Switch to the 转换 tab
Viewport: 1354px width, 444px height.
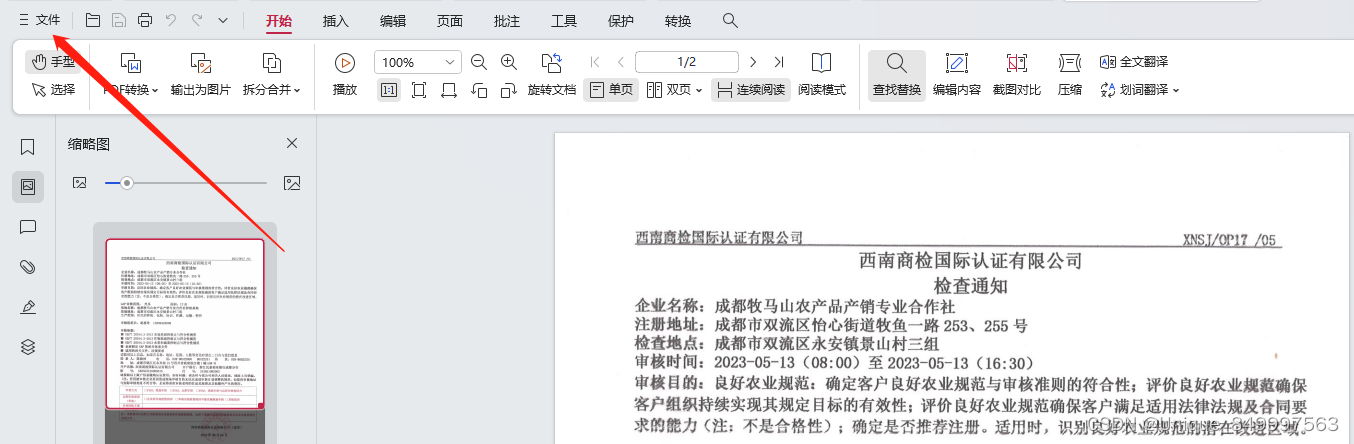point(678,21)
